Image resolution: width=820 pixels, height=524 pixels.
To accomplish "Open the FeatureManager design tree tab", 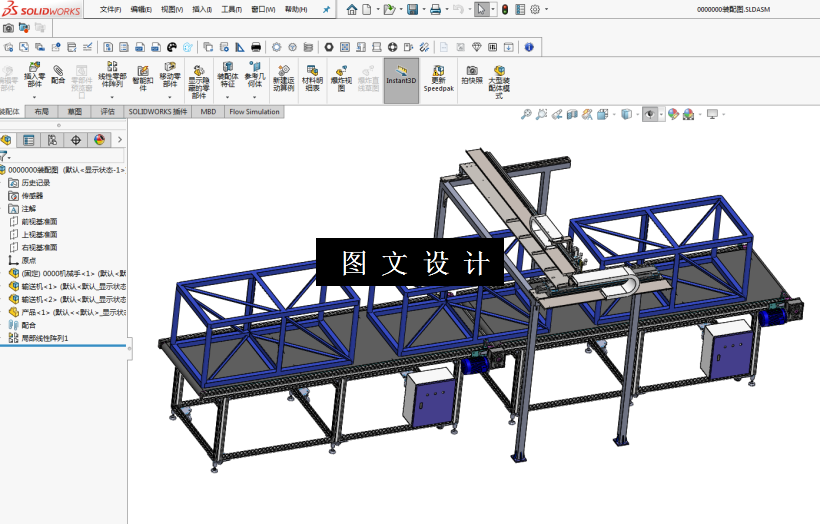I will tap(7, 140).
